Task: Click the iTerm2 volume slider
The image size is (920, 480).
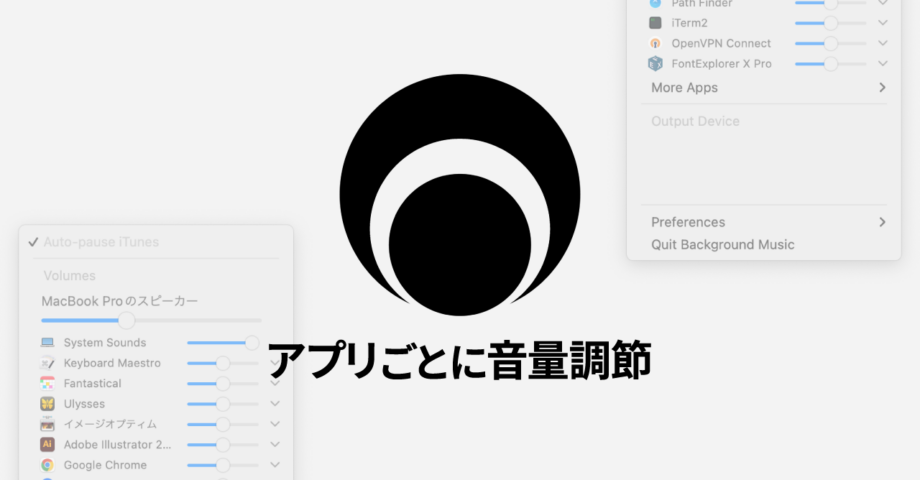Action: 831,23
